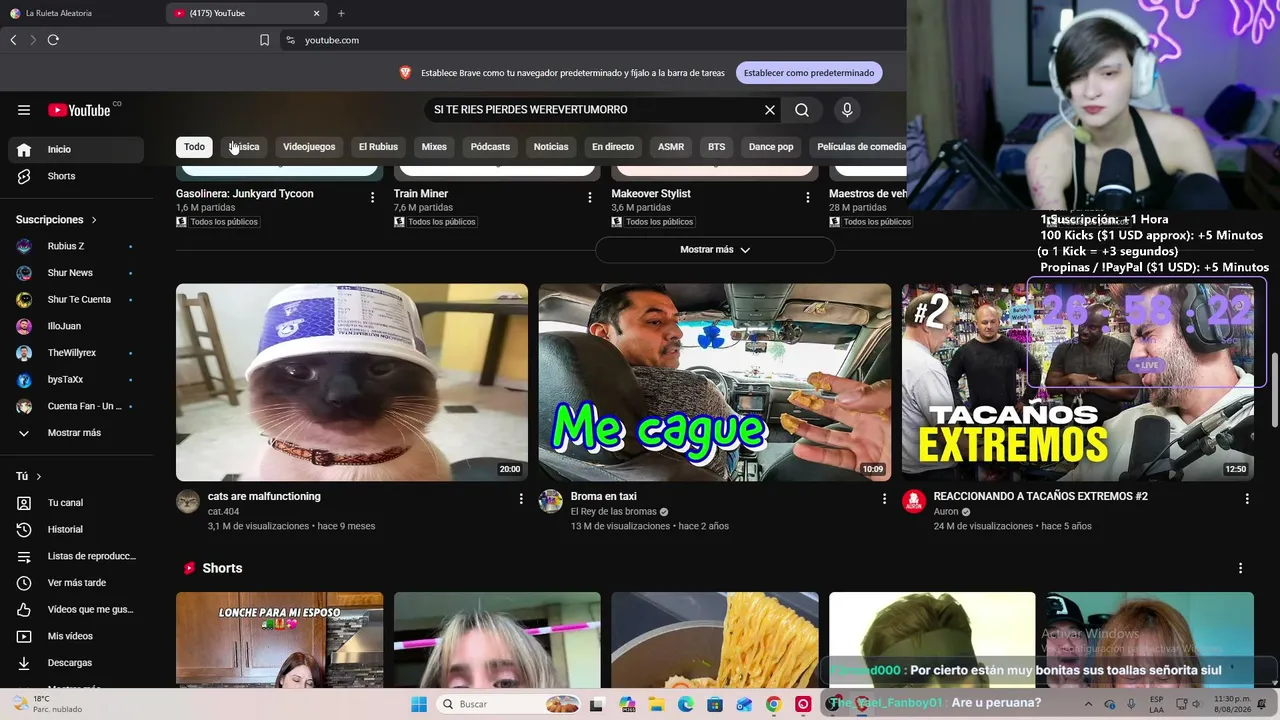Screen dimensions: 1280x720
Task: Open El Rey de las bromas channel avatar
Action: pos(551,502)
